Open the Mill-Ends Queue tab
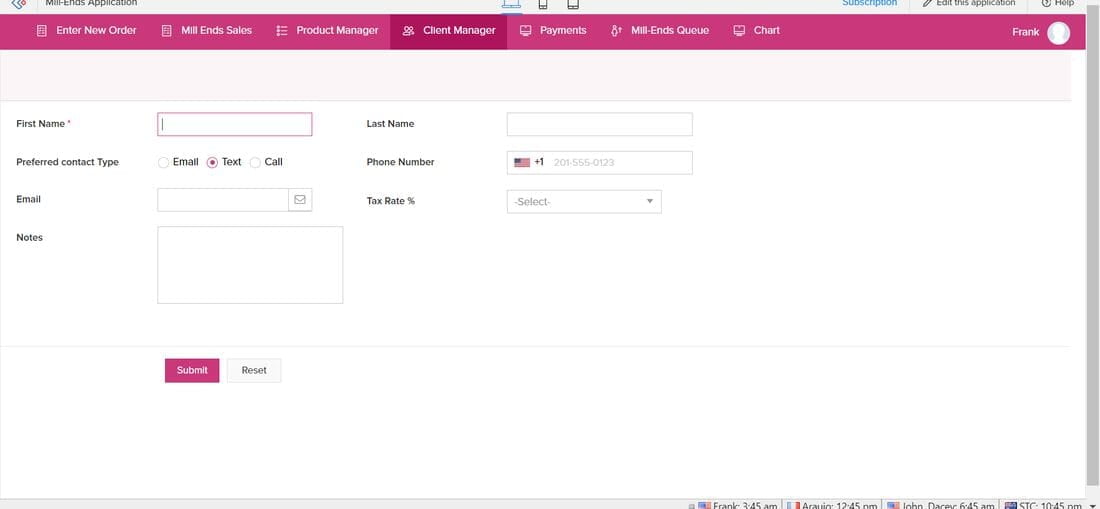The image size is (1100, 509). tap(659, 31)
